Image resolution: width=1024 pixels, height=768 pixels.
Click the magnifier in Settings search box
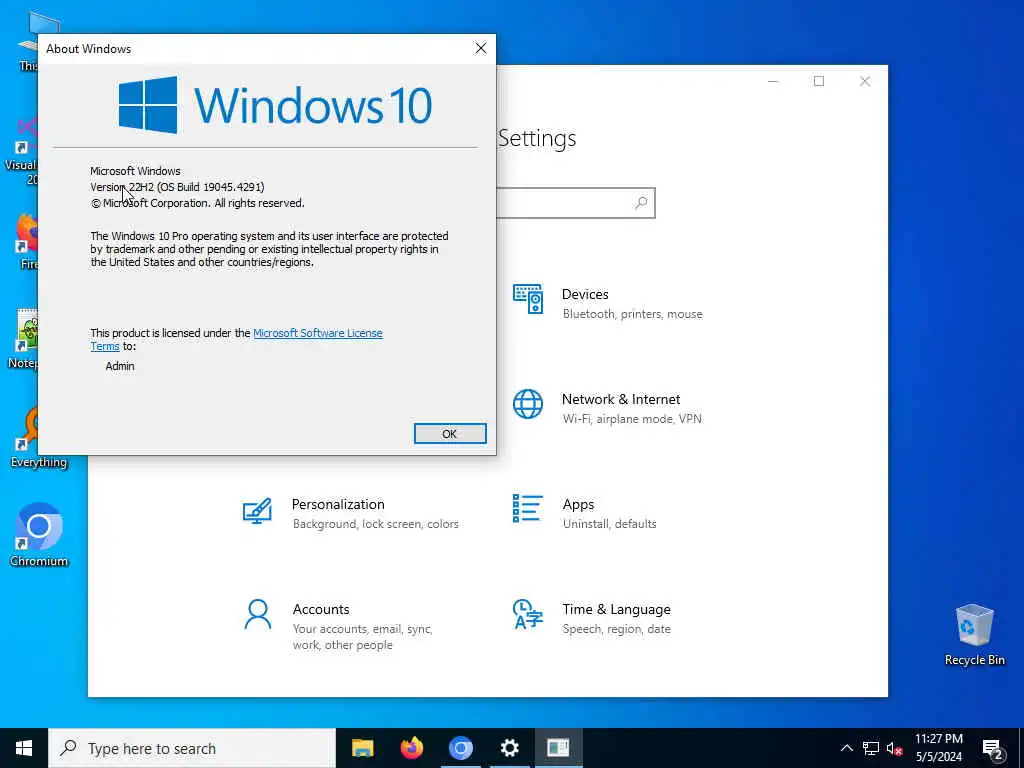pos(641,203)
